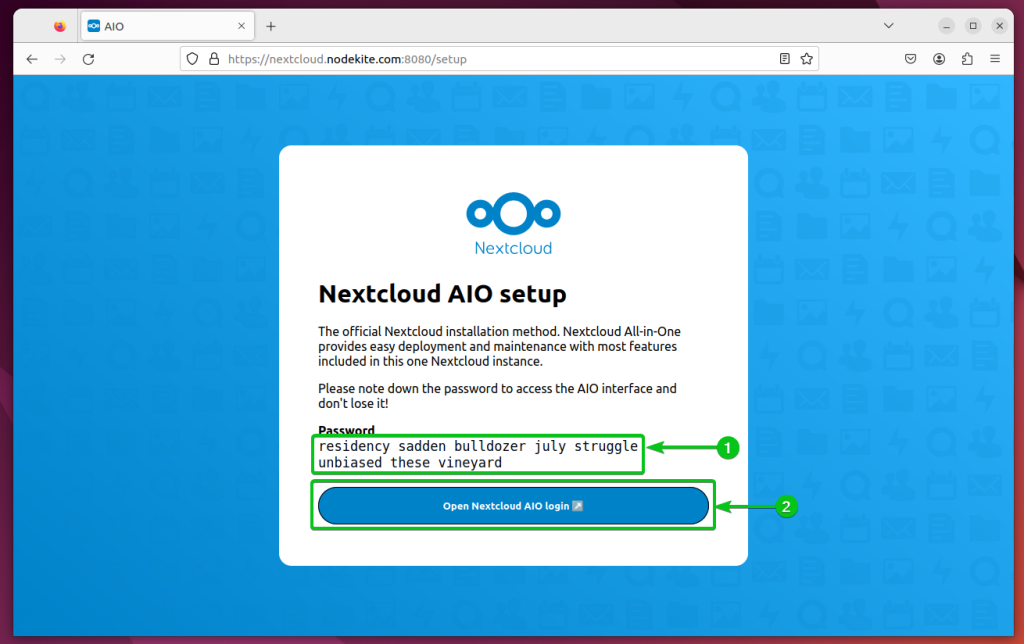
Task: Switch to reader view mode
Action: pos(784,58)
